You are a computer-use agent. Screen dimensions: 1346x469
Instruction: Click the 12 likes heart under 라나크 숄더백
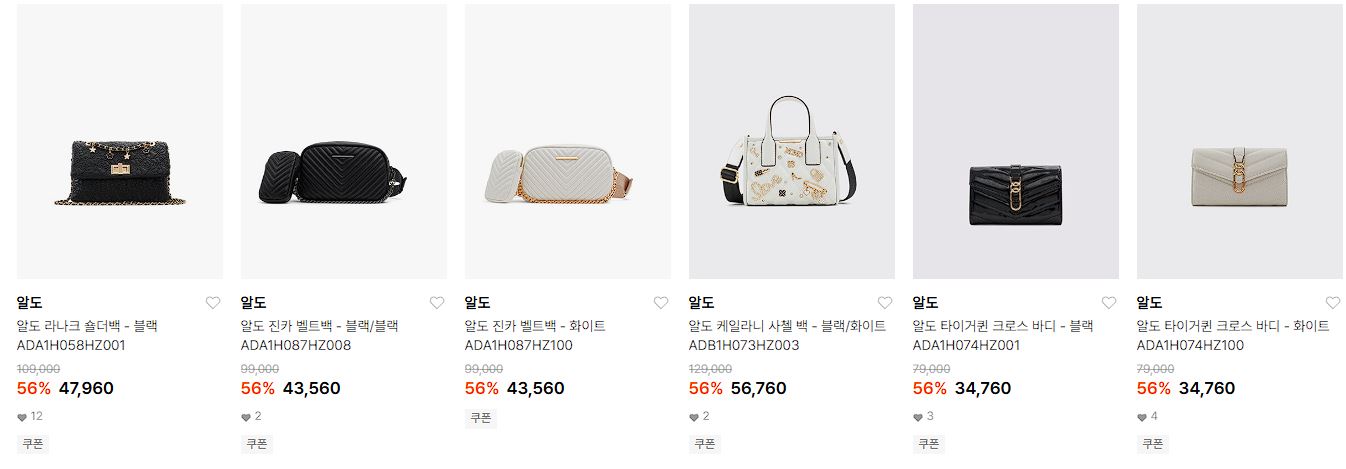22,417
